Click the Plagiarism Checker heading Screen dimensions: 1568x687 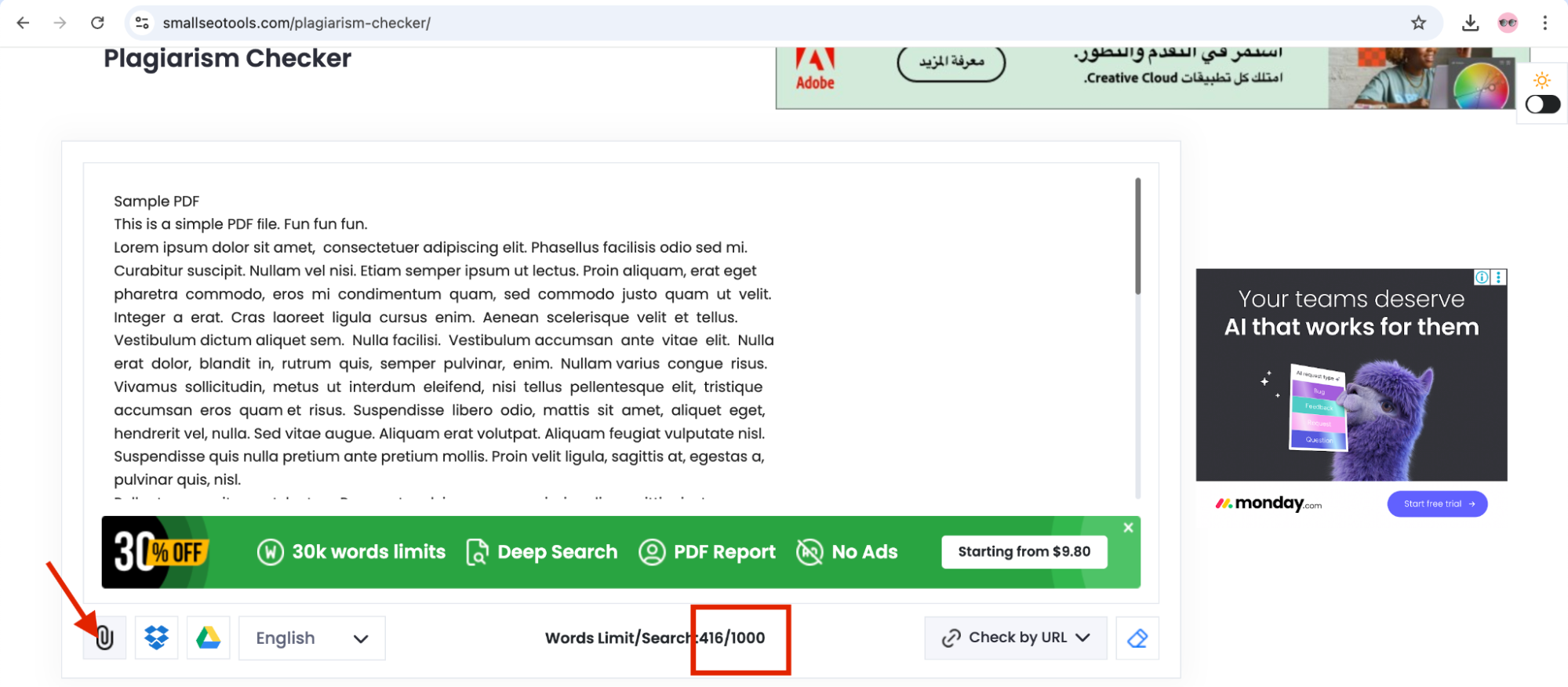point(227,58)
